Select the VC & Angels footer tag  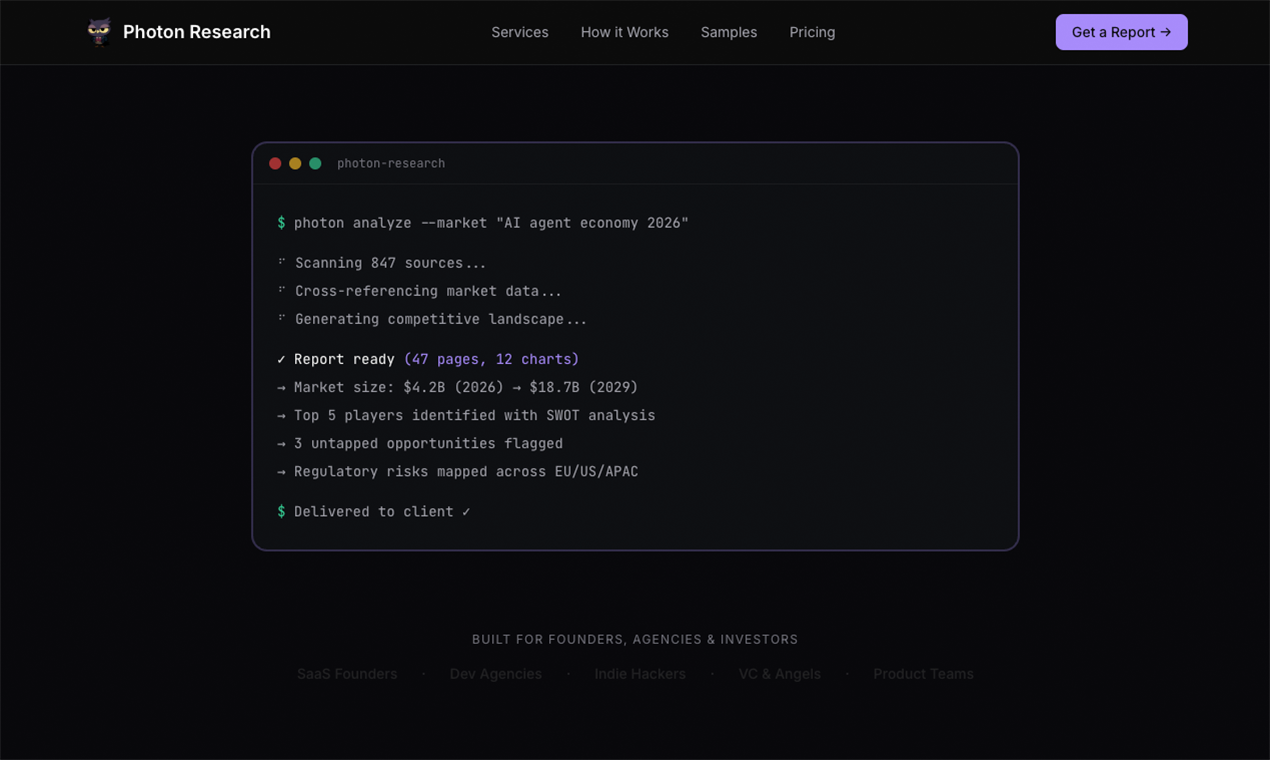[780, 674]
